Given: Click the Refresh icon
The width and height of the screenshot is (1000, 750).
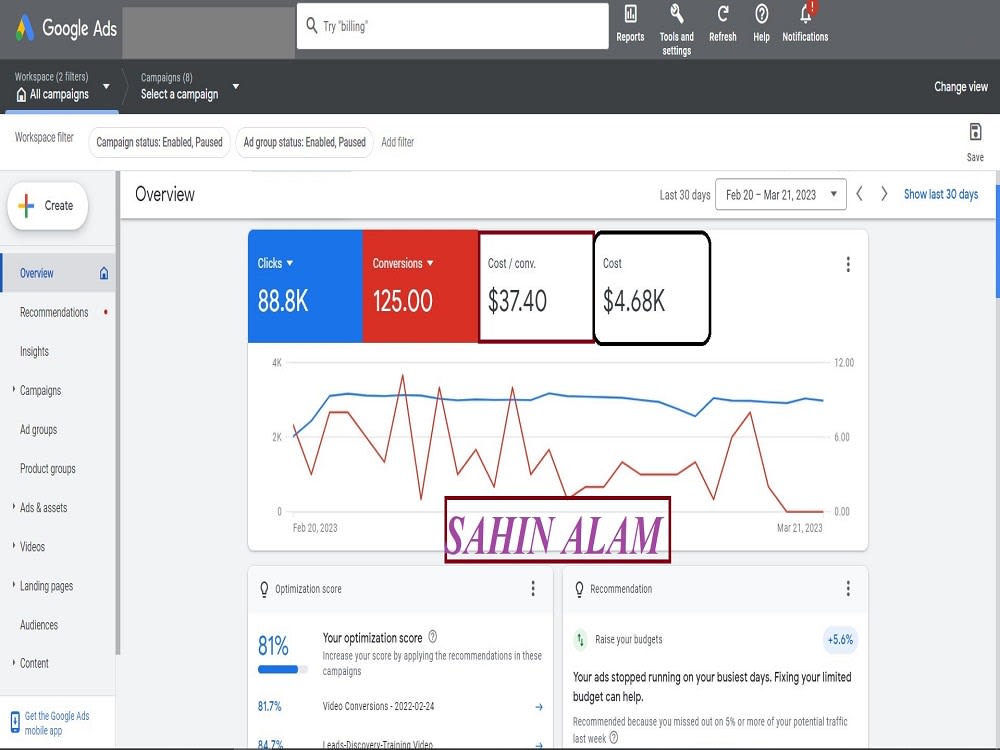Looking at the screenshot, I should pos(723,14).
